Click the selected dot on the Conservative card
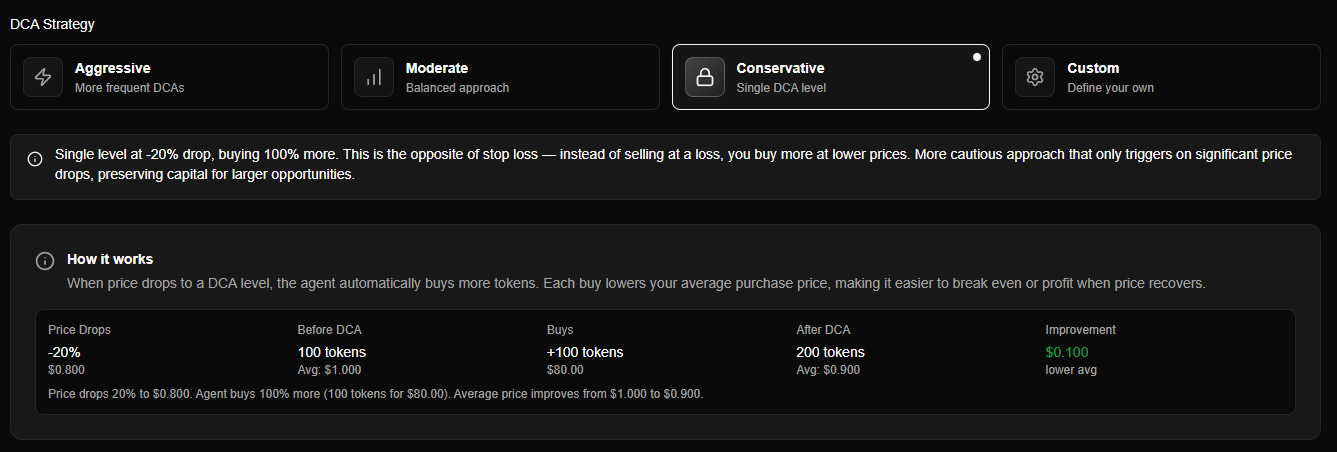Viewport: 1337px width, 452px height. [977, 57]
